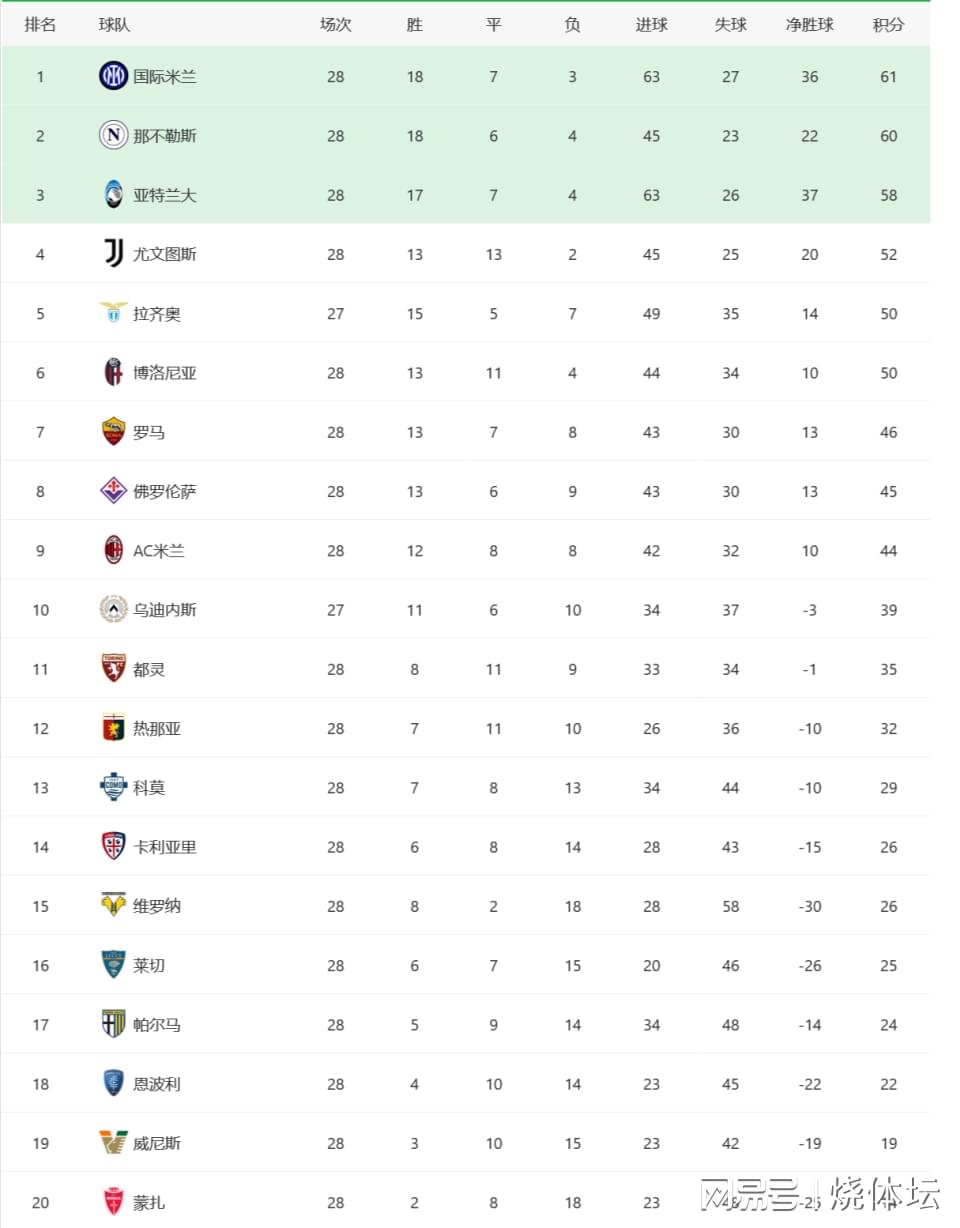Click the 排名 ranking column header
960x1228 pixels.
(x=40, y=25)
